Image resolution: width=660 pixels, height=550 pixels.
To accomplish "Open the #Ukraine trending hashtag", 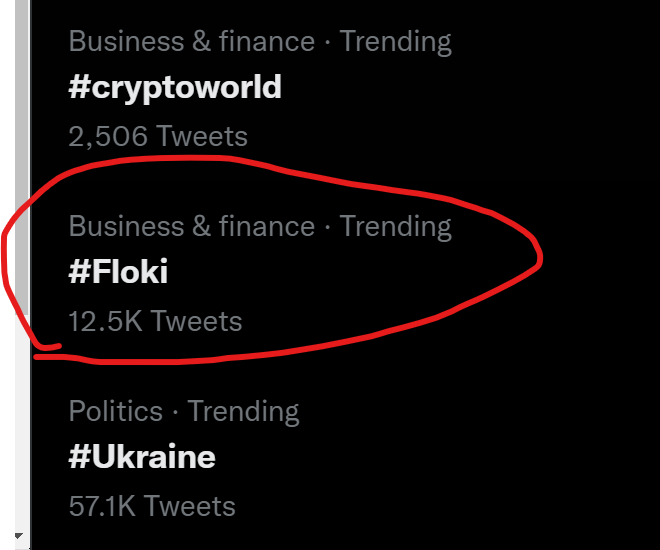I will pyautogui.click(x=142, y=458).
